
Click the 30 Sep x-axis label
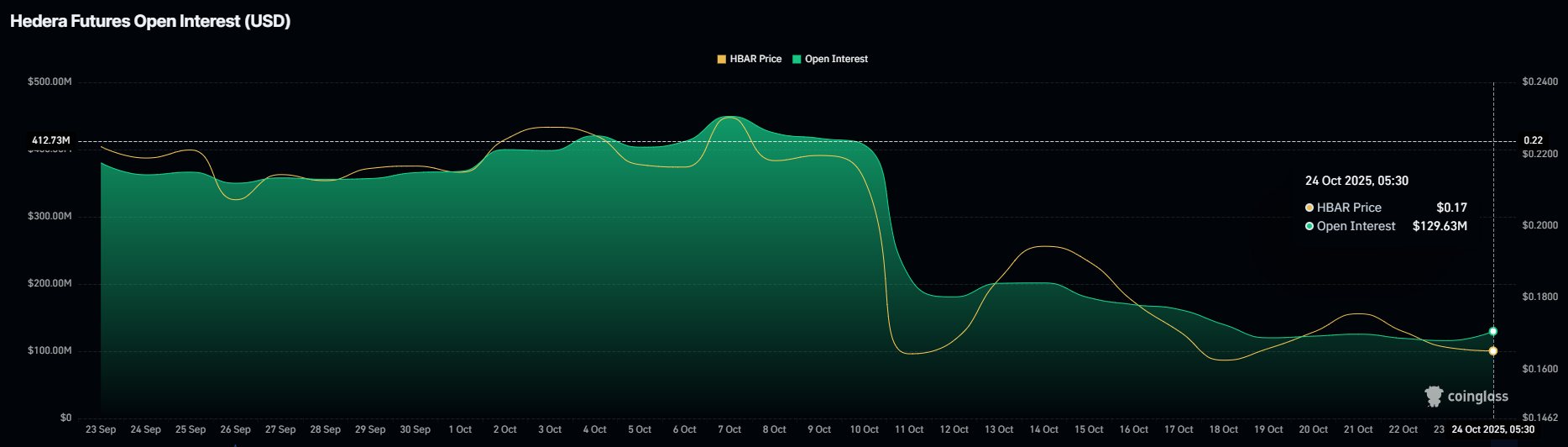415,429
